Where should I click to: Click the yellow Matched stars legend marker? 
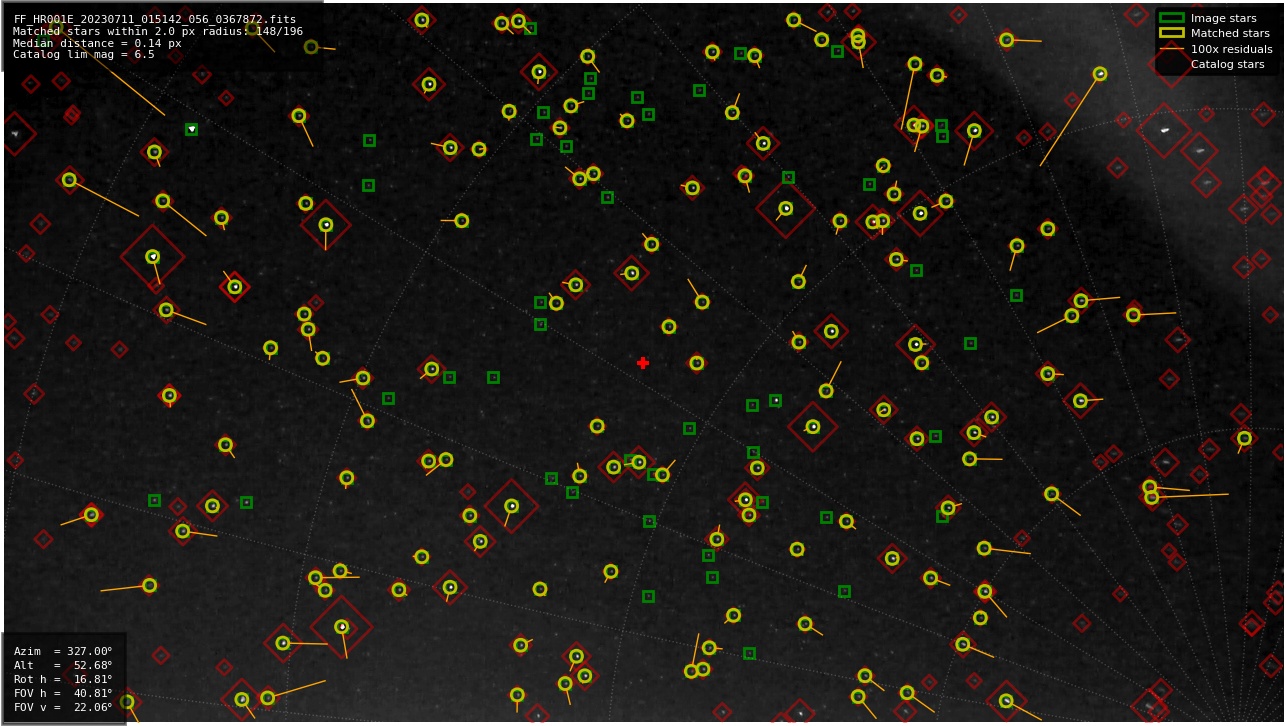(x=1171, y=33)
